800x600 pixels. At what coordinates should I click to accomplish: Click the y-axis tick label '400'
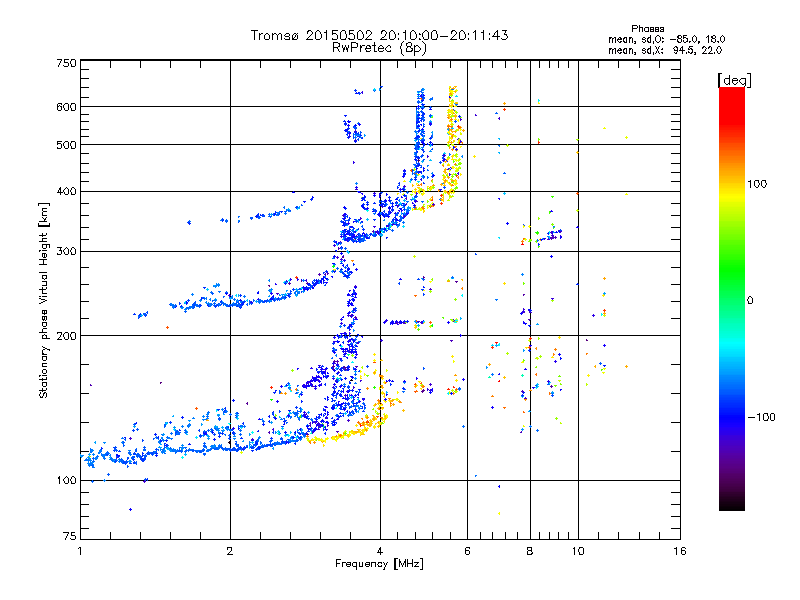67,191
